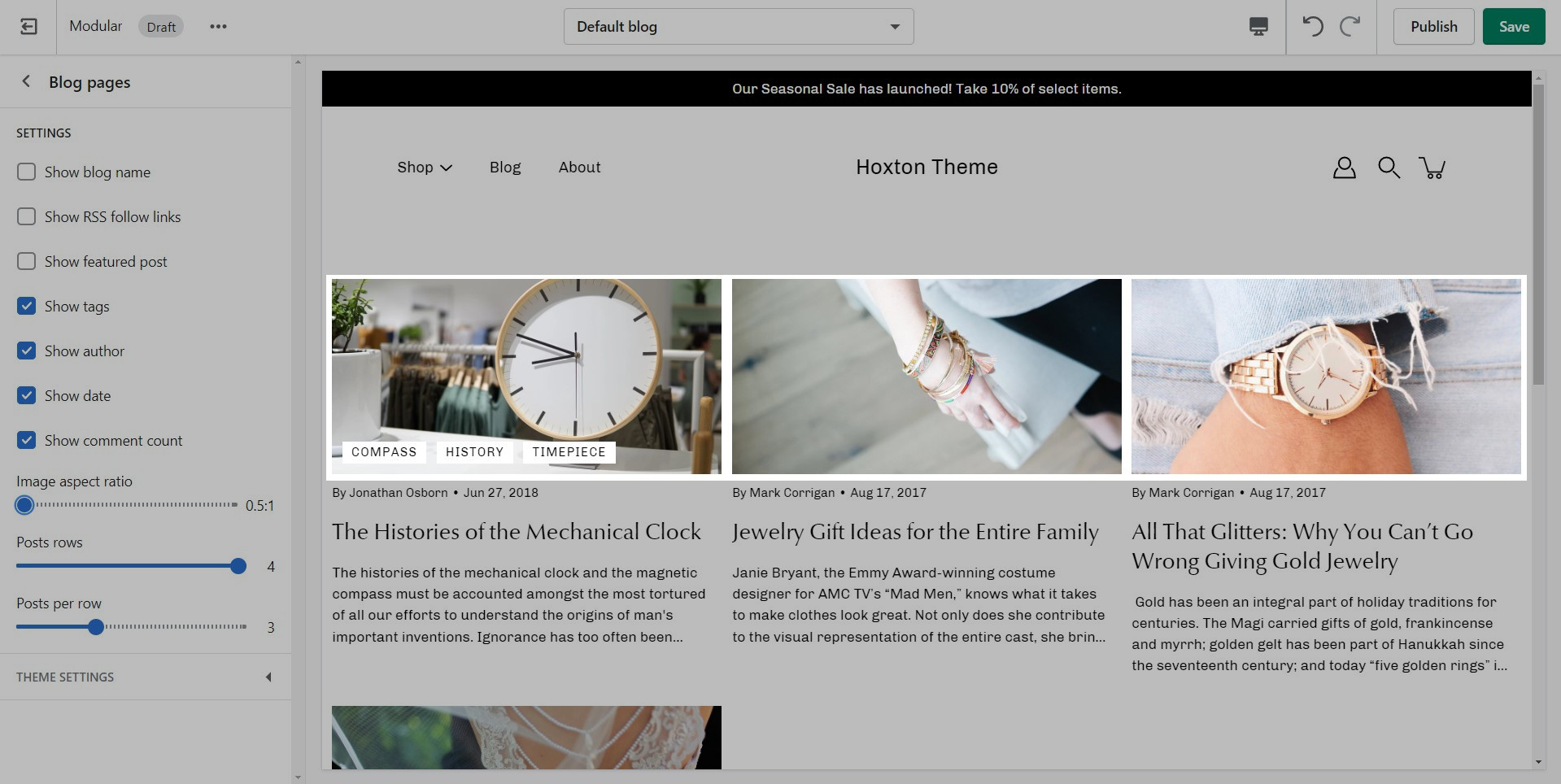
Task: Open the three-dot more actions menu
Action: [218, 27]
